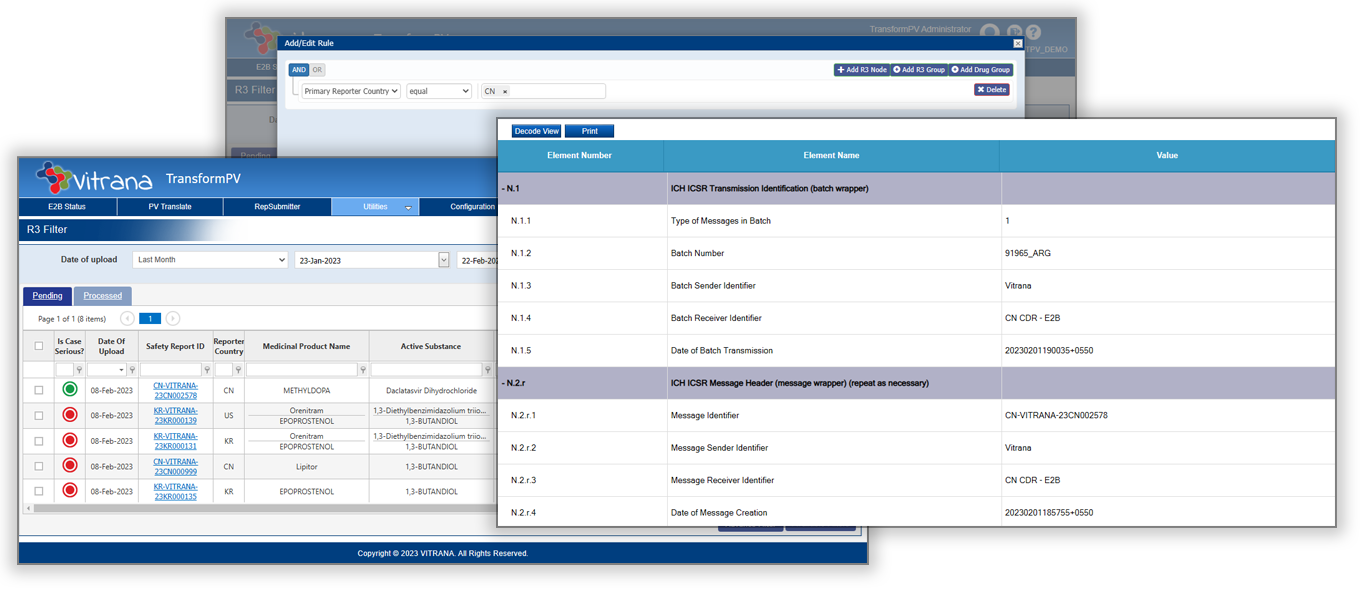Switch to the Processed tab
Viewport: 1366px width, 589px height.
coord(103,296)
